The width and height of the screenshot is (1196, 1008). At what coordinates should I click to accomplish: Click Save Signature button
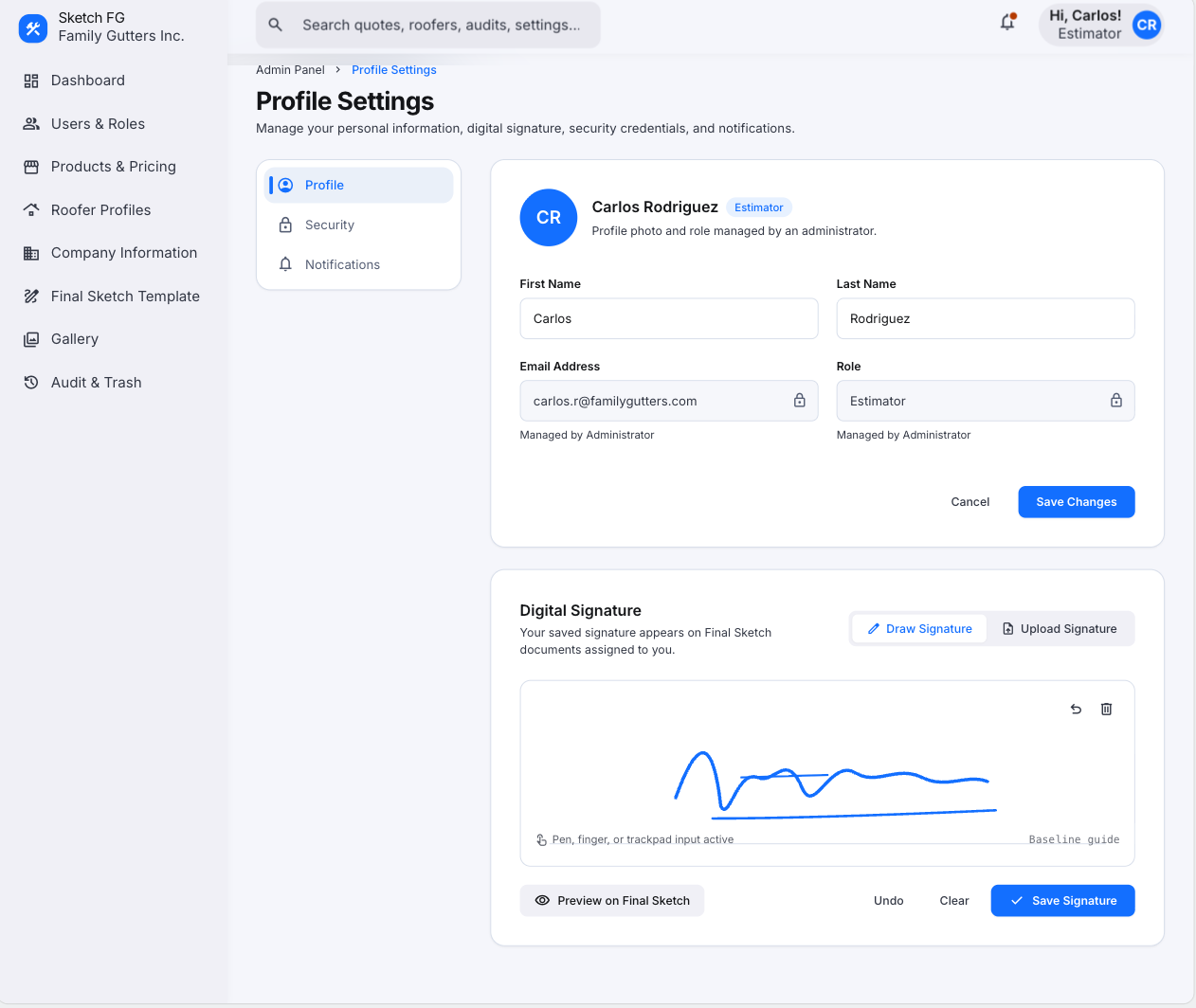tap(1062, 901)
